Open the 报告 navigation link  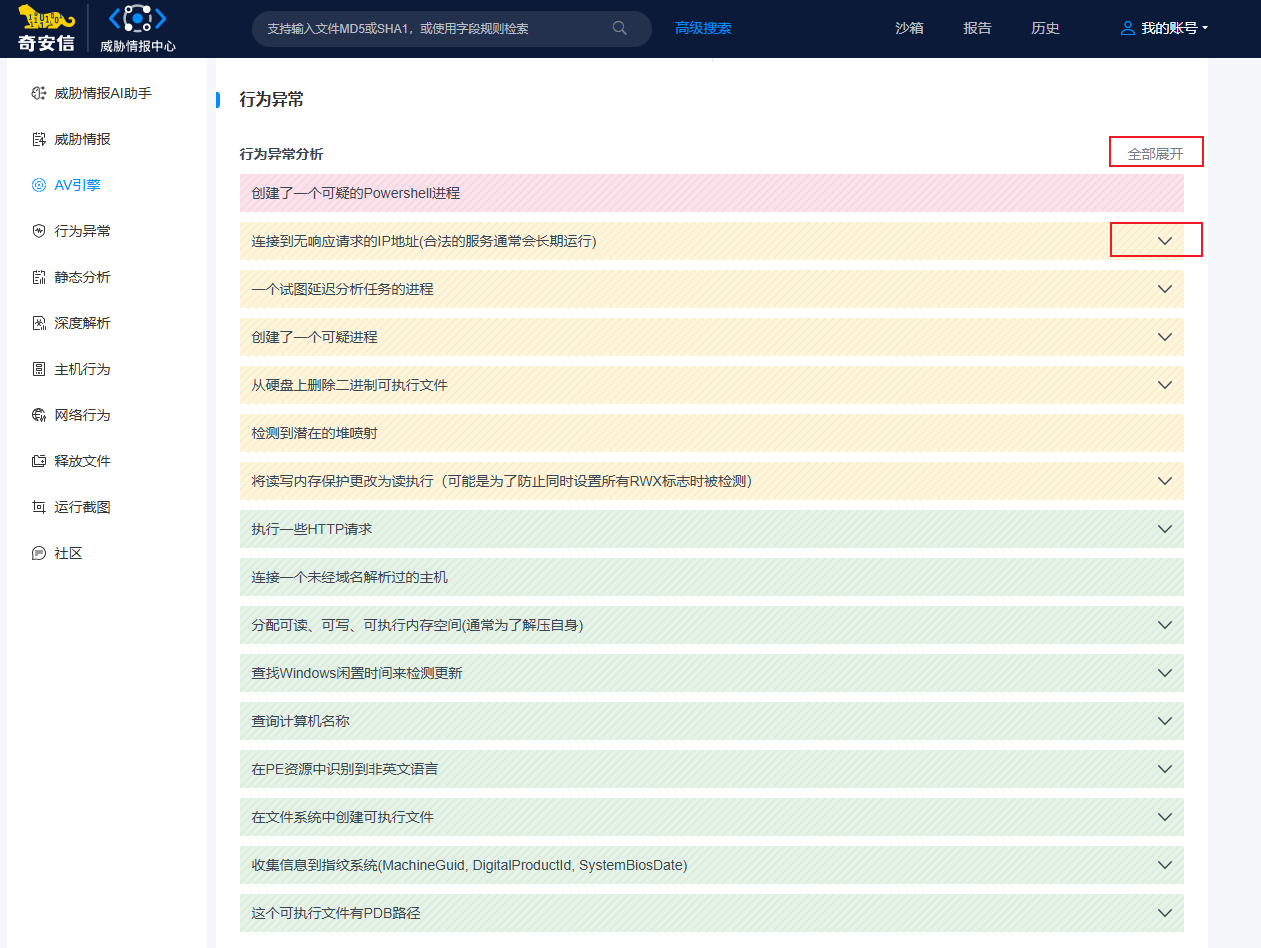click(x=977, y=28)
